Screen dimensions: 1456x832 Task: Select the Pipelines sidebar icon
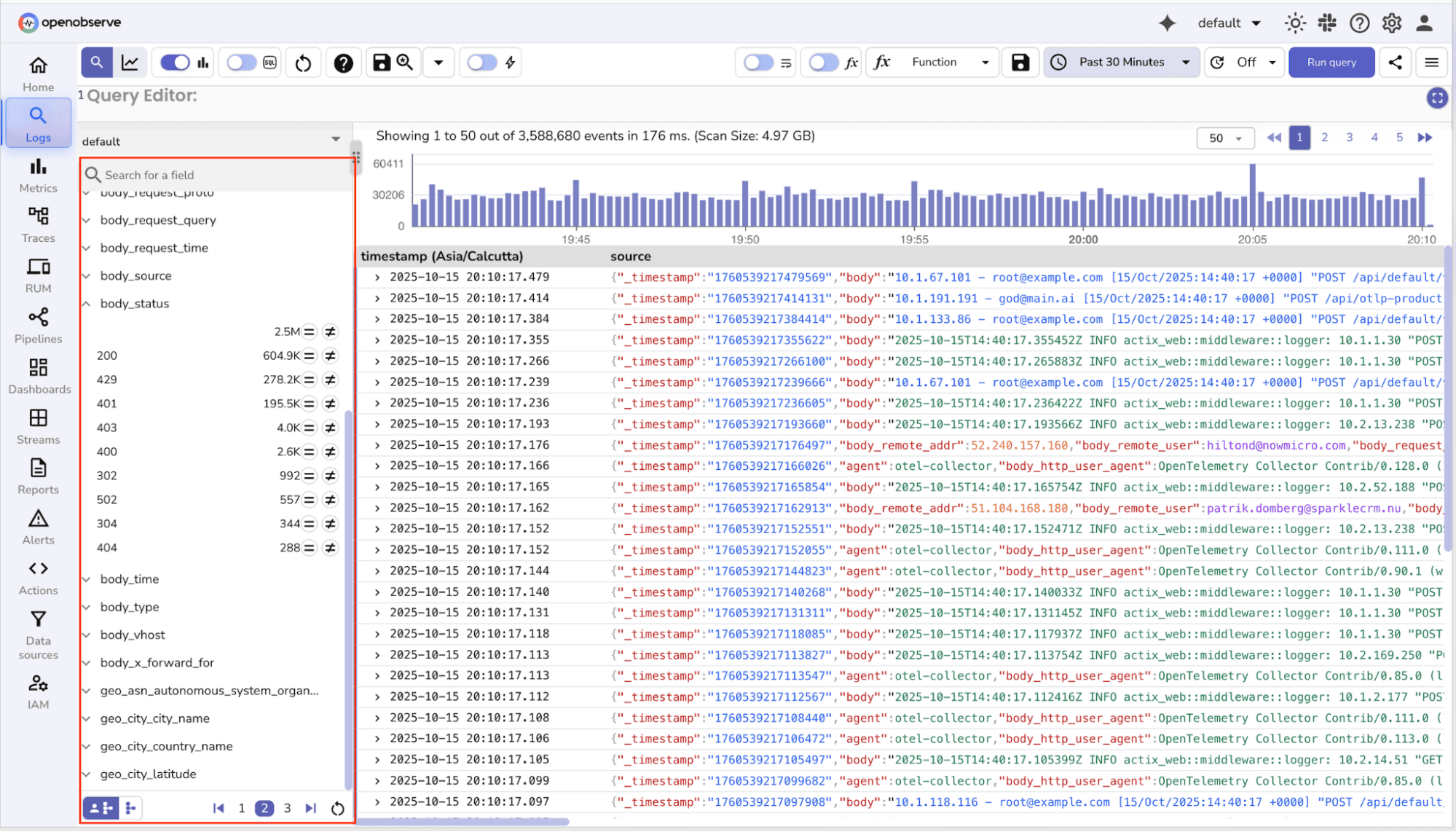[38, 324]
